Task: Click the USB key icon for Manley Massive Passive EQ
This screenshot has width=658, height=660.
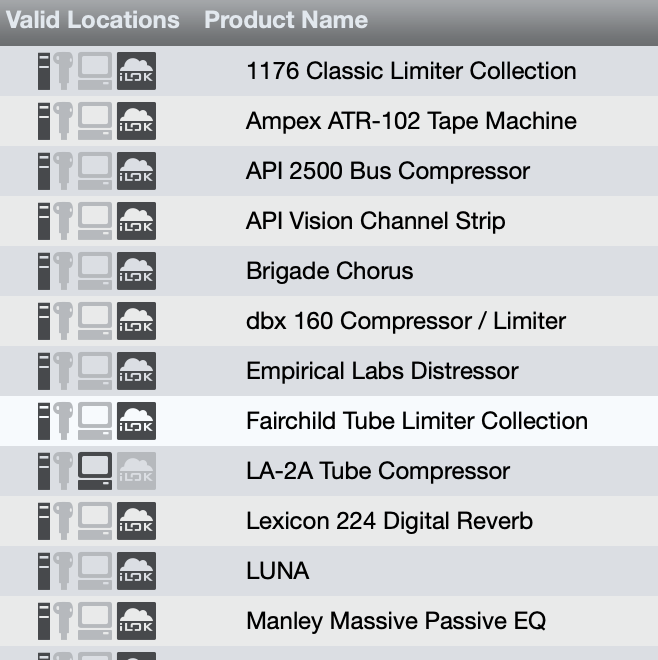Action: [64, 621]
